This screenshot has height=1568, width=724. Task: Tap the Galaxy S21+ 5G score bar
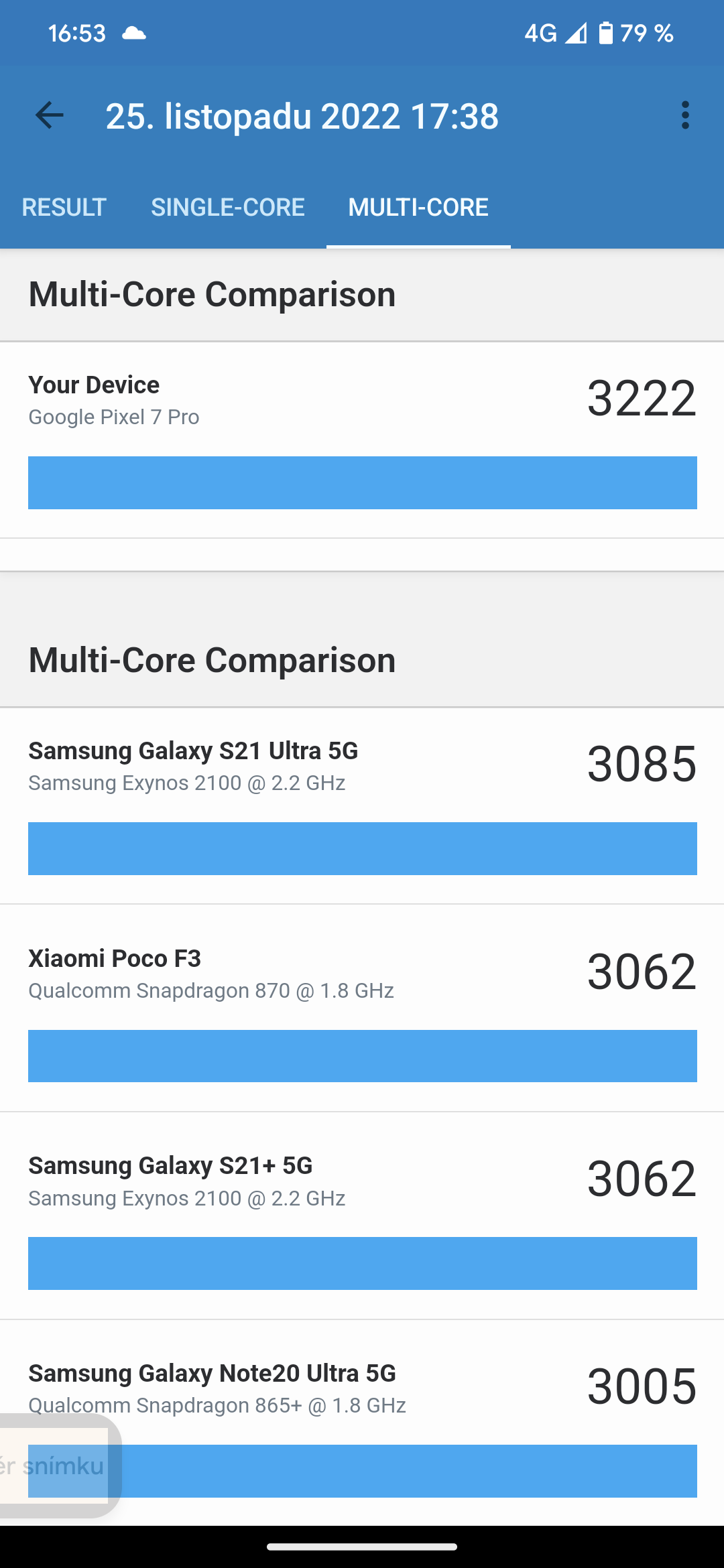[x=362, y=1264]
